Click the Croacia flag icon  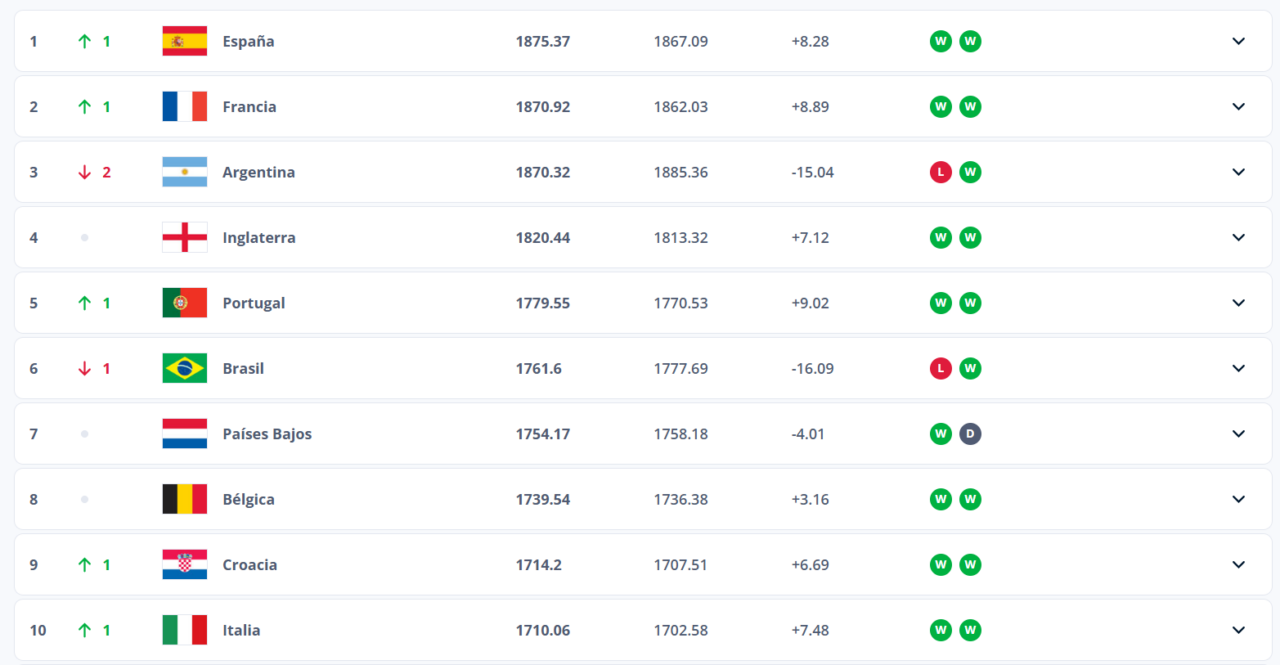(x=184, y=564)
